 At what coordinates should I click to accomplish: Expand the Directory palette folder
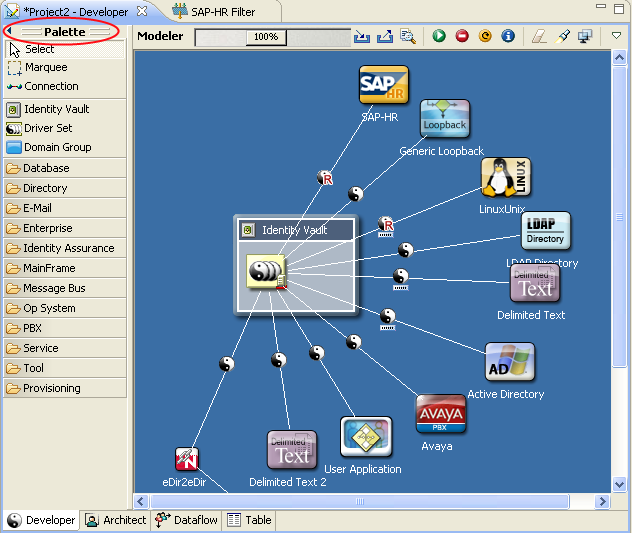[65, 188]
